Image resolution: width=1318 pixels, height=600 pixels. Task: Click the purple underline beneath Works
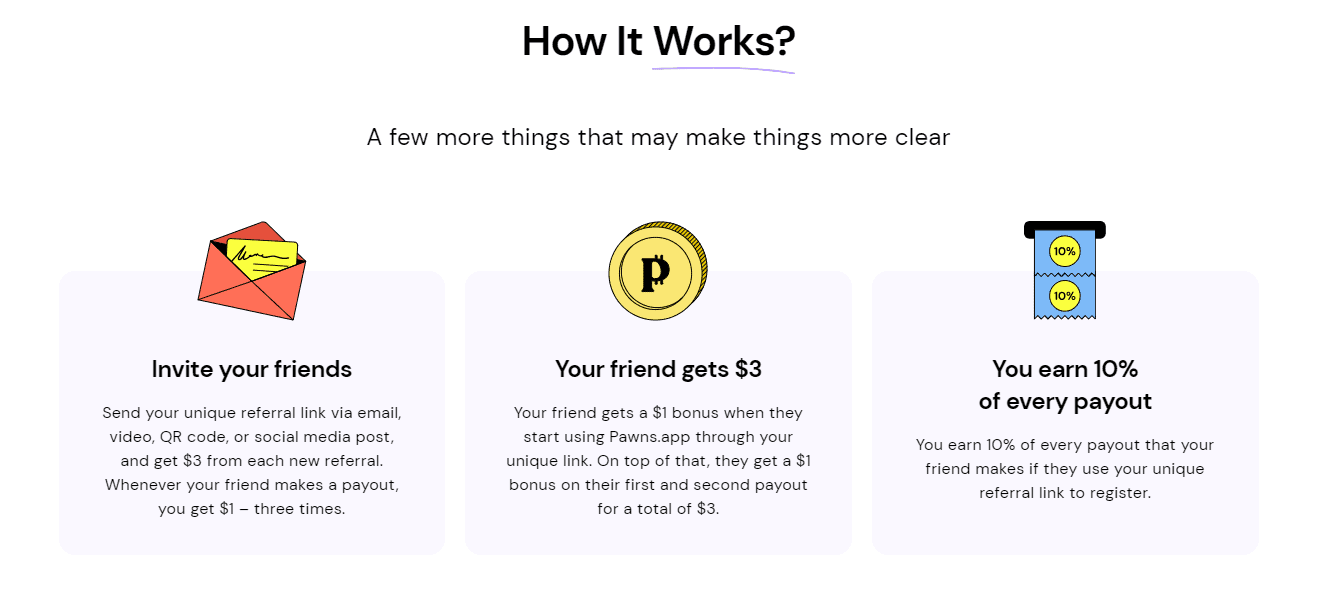point(723,70)
